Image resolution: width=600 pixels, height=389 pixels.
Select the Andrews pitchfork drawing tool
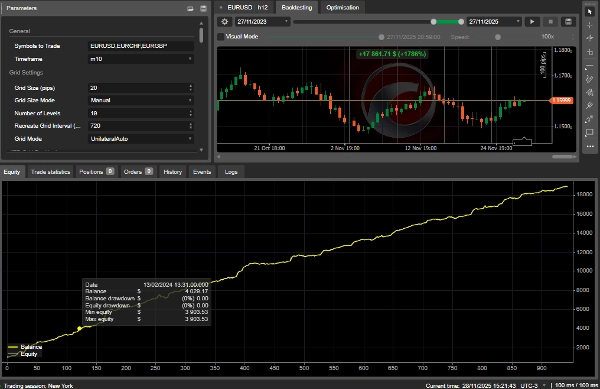(x=589, y=106)
